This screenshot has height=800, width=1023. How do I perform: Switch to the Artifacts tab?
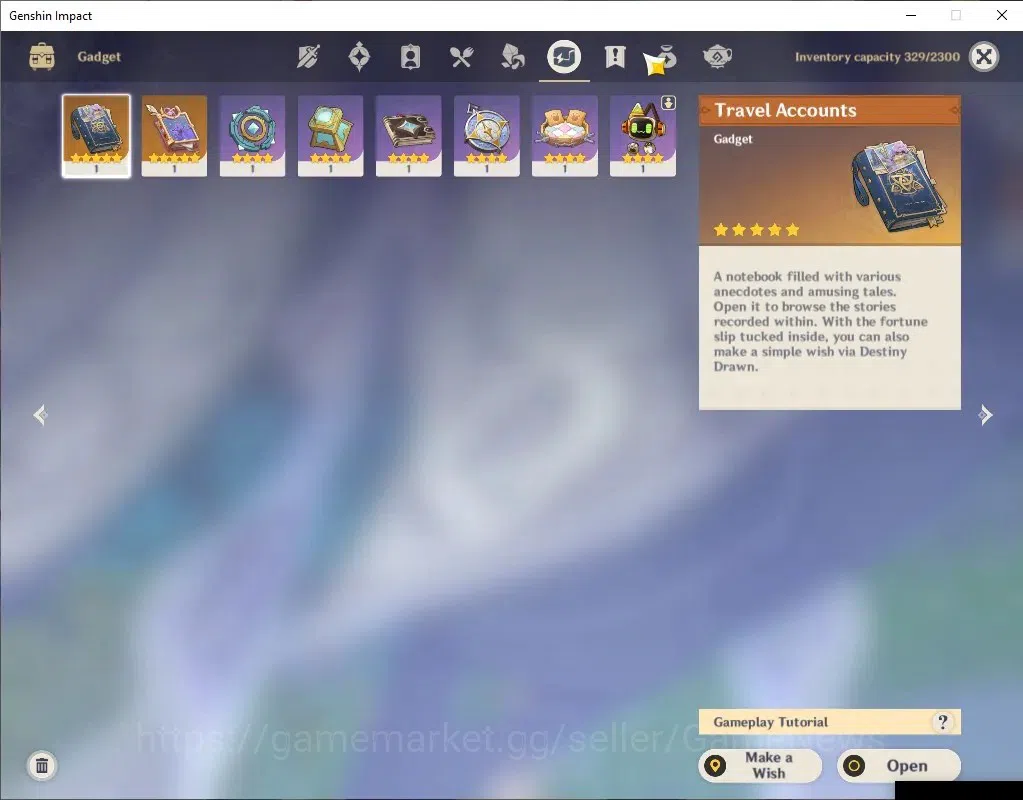(x=359, y=57)
